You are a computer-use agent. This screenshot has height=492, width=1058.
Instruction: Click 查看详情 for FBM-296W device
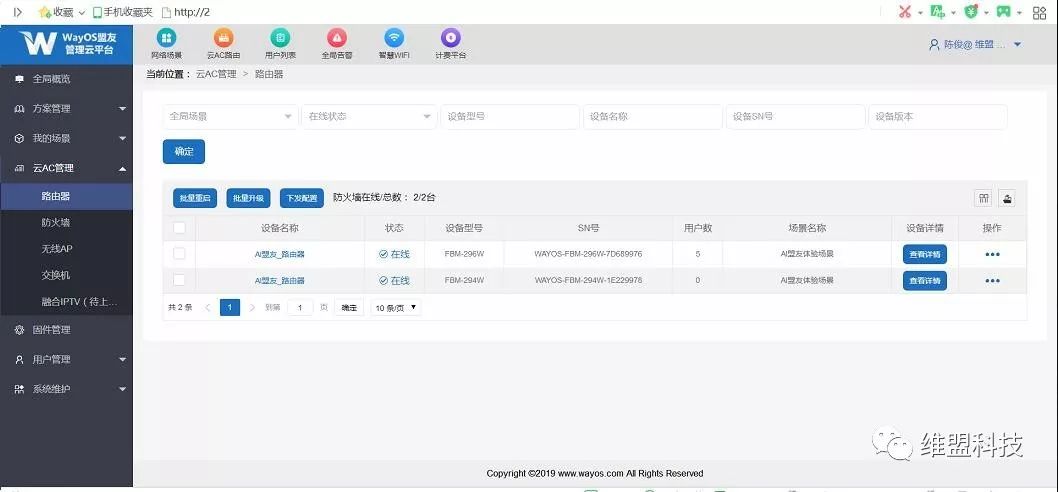pyautogui.click(x=925, y=254)
